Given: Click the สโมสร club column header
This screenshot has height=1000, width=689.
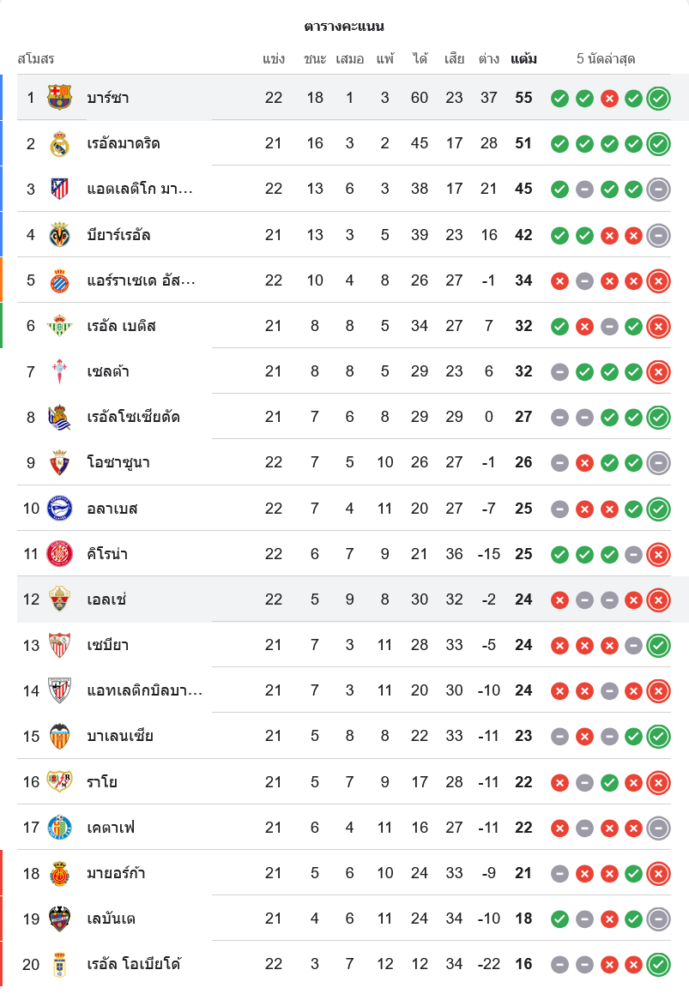Looking at the screenshot, I should point(36,59).
